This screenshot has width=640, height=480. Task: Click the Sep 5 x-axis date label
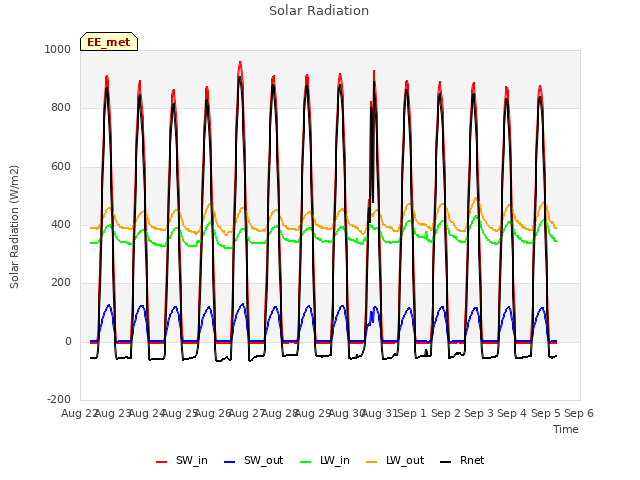coord(546,413)
